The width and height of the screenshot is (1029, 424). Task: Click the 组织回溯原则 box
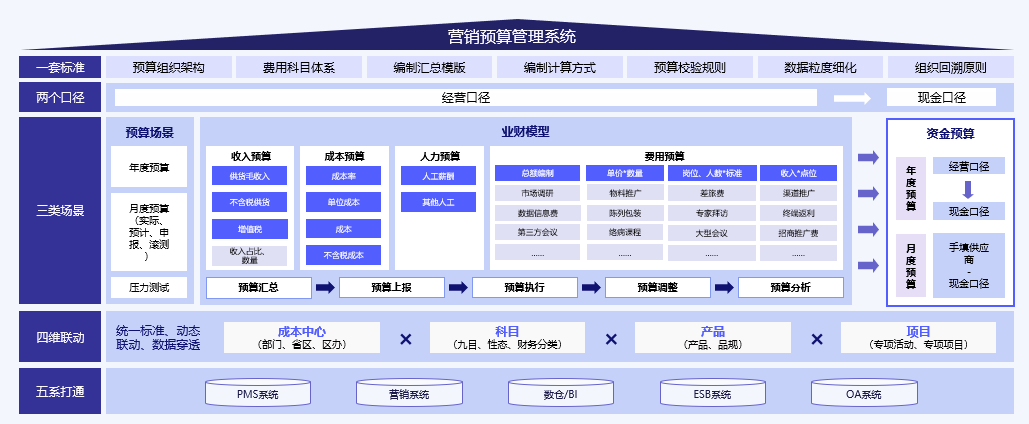[x=951, y=67]
